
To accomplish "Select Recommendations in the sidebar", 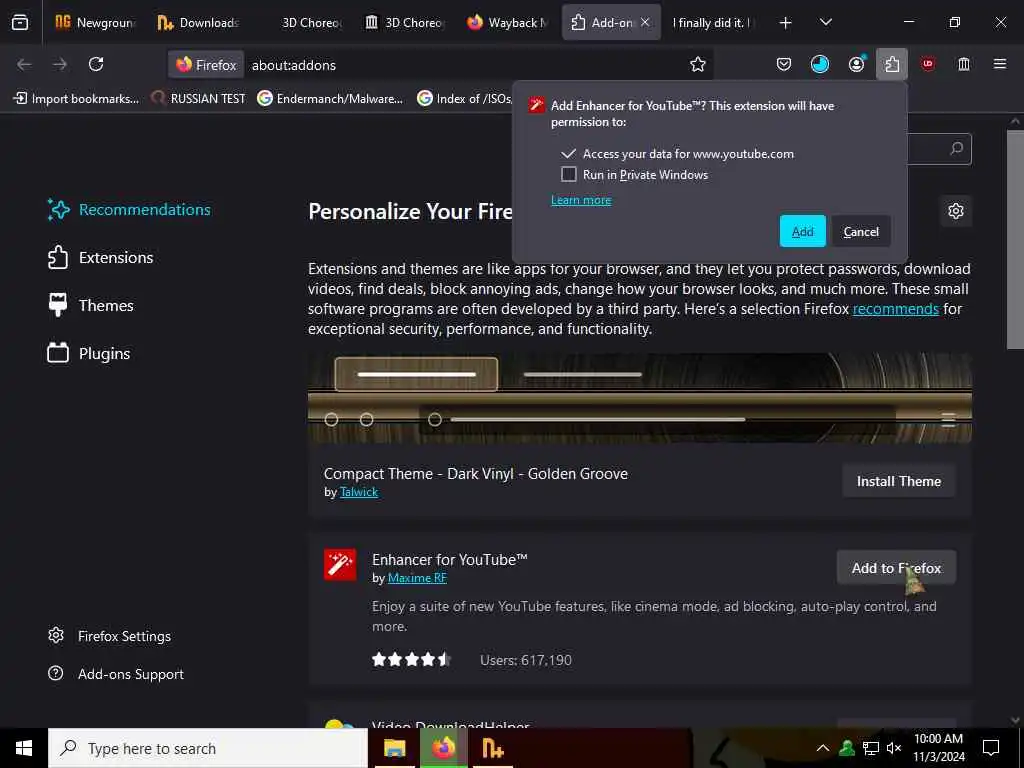I will click(129, 210).
